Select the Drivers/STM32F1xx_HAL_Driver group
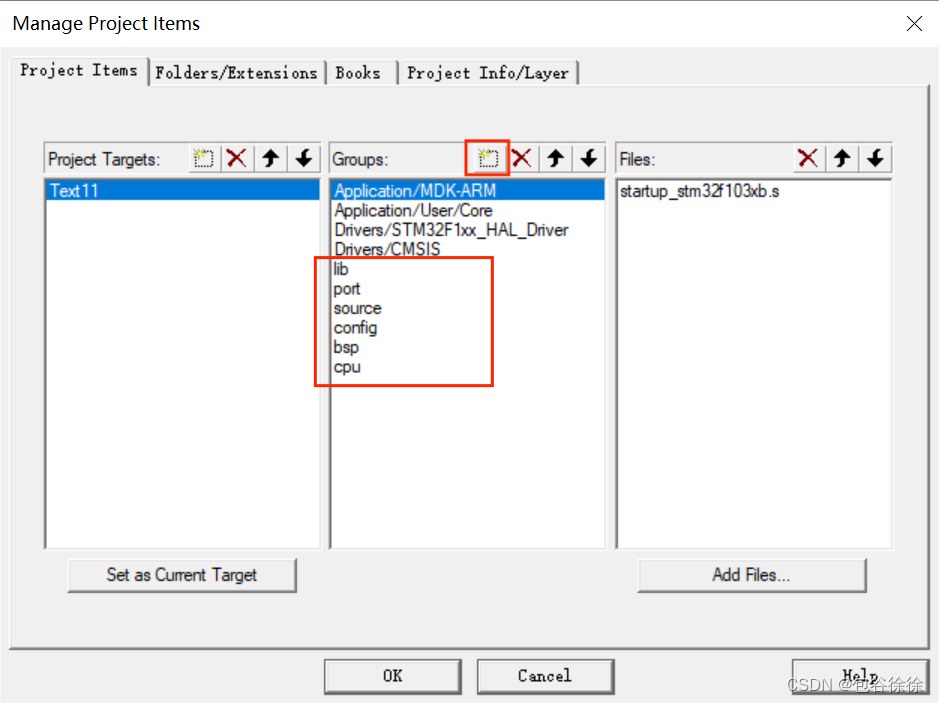This screenshot has width=939, height=703. click(467, 230)
